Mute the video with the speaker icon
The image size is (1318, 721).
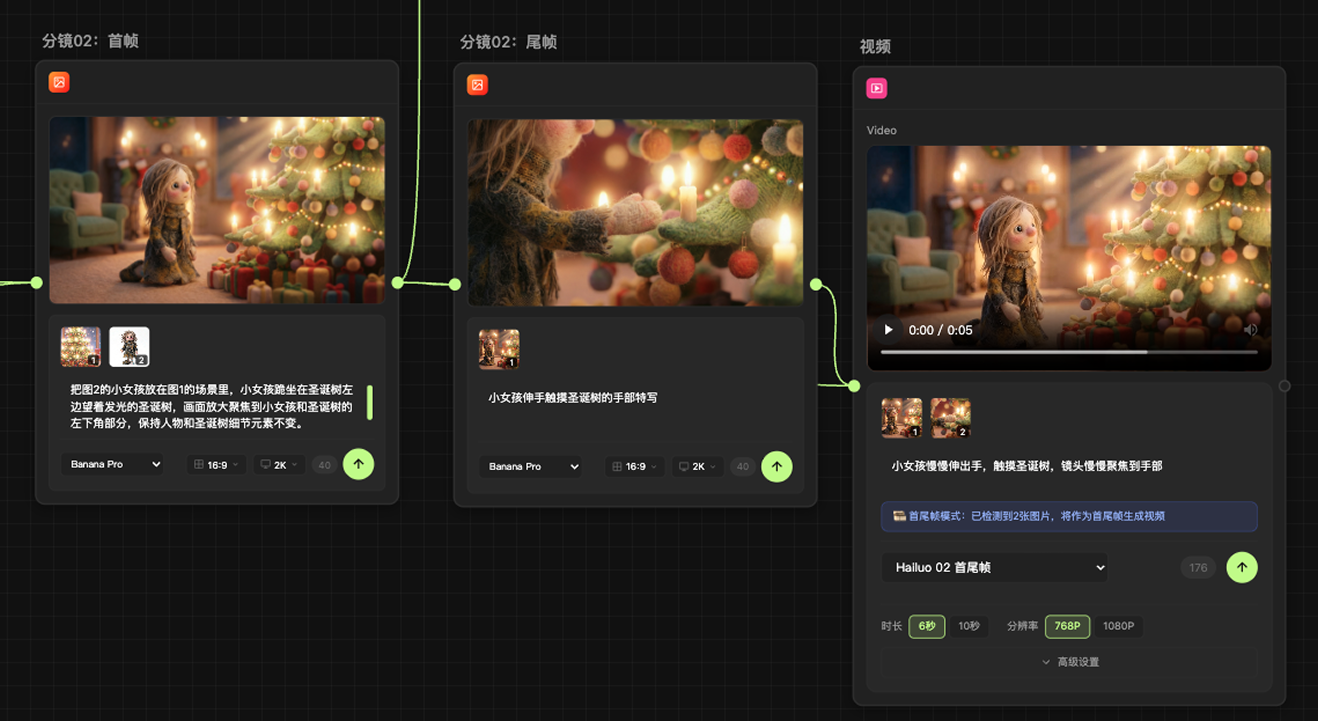point(1250,330)
